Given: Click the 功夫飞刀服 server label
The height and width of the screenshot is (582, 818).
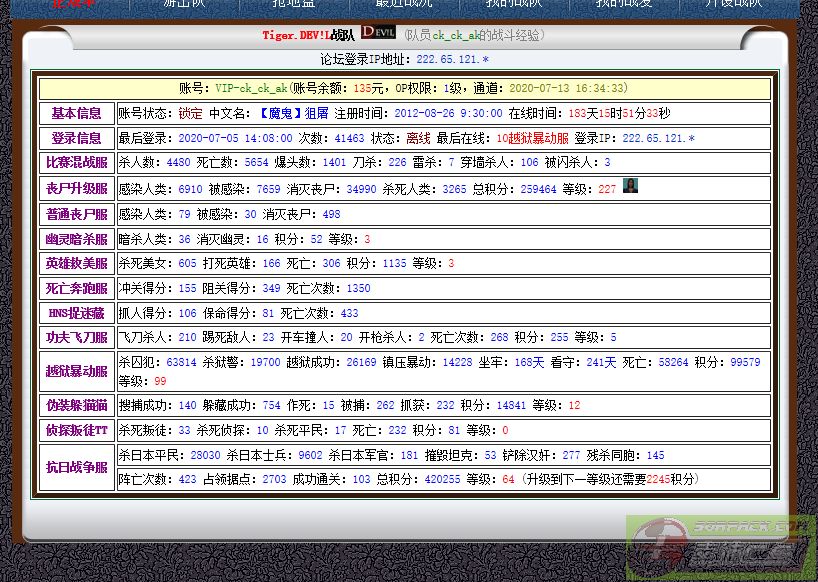Looking at the screenshot, I should [x=76, y=338].
